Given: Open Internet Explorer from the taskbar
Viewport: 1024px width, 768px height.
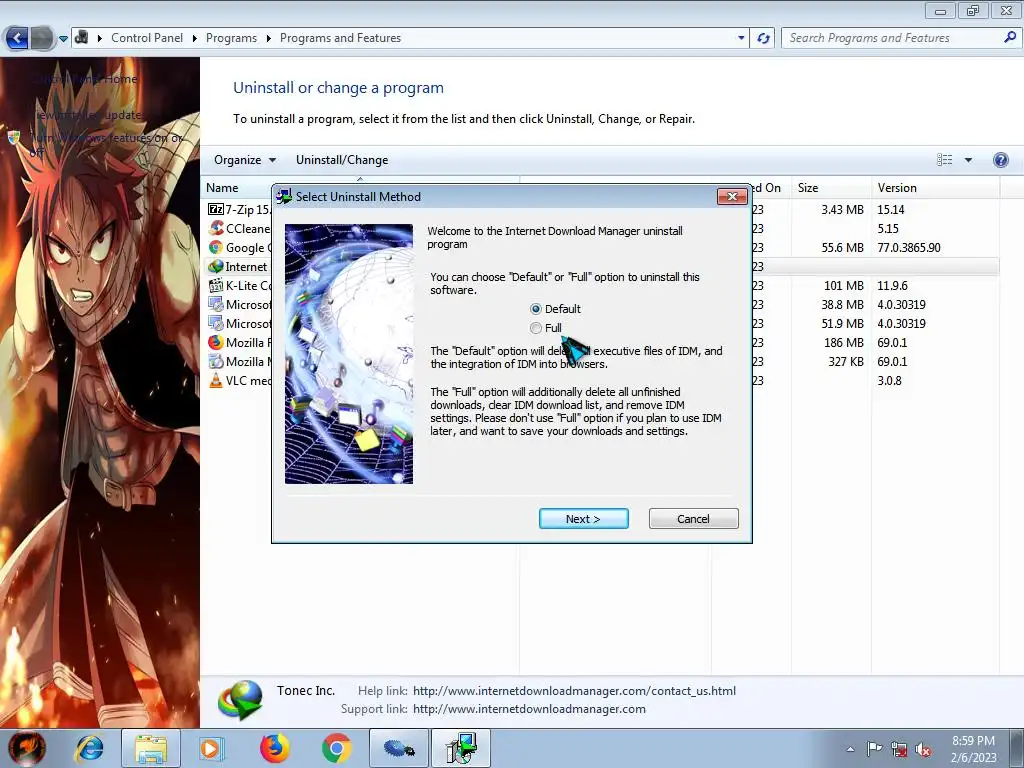Looking at the screenshot, I should [89, 748].
